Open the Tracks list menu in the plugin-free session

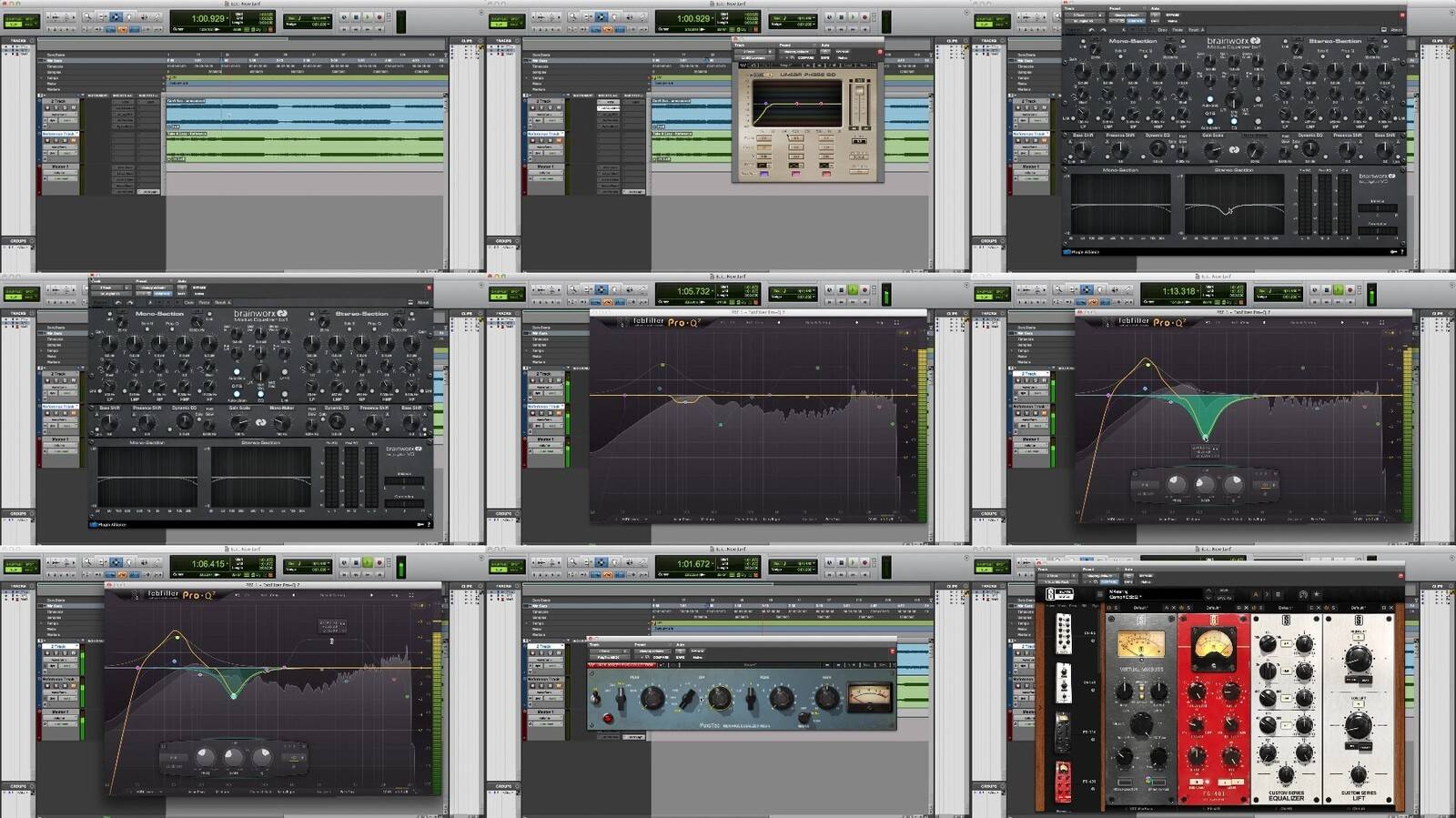32,40
